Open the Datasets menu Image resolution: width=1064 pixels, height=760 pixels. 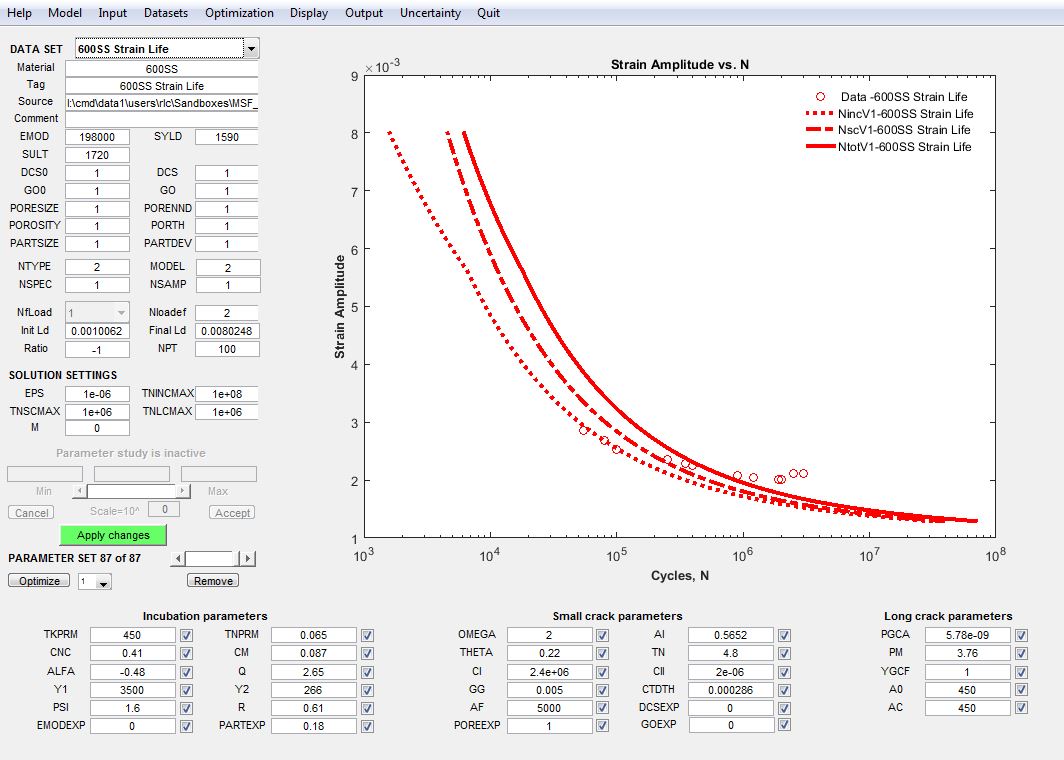tap(166, 13)
